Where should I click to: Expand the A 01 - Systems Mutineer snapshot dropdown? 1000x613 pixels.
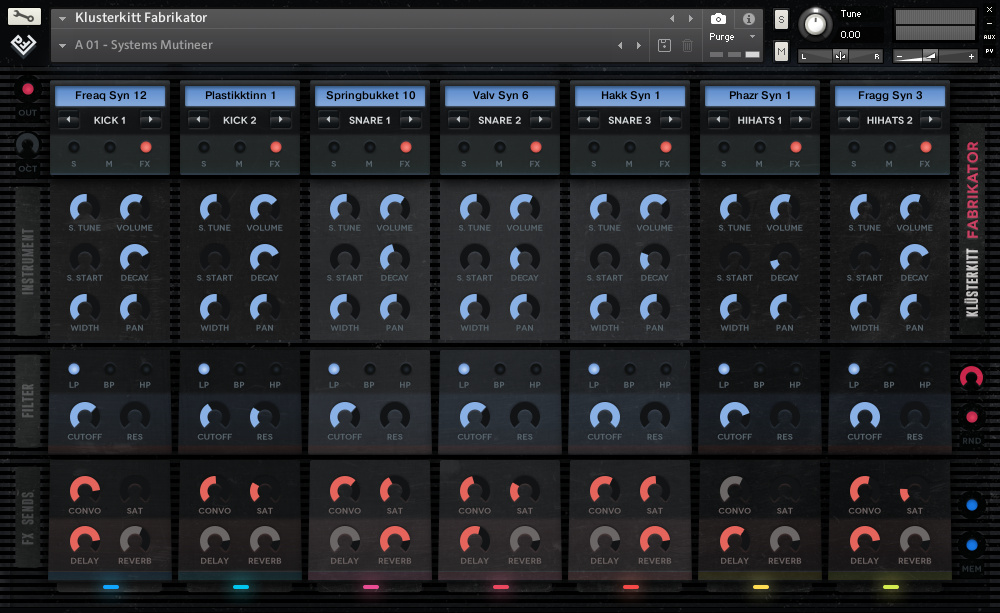62,45
